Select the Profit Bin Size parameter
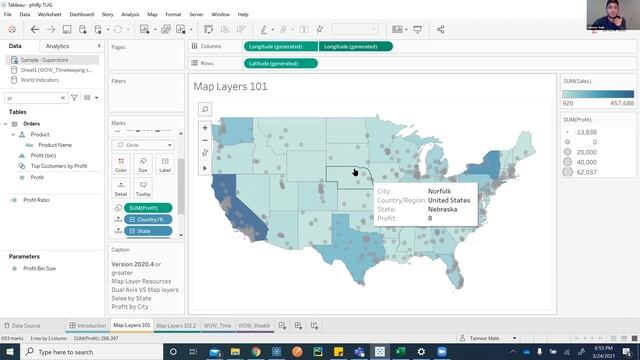 point(39,269)
